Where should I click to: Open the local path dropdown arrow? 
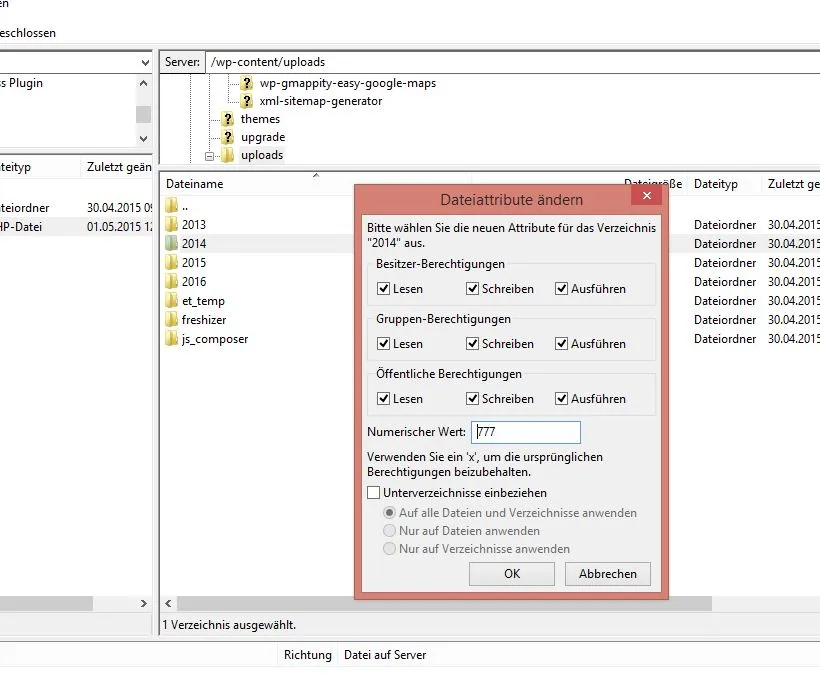tap(145, 63)
